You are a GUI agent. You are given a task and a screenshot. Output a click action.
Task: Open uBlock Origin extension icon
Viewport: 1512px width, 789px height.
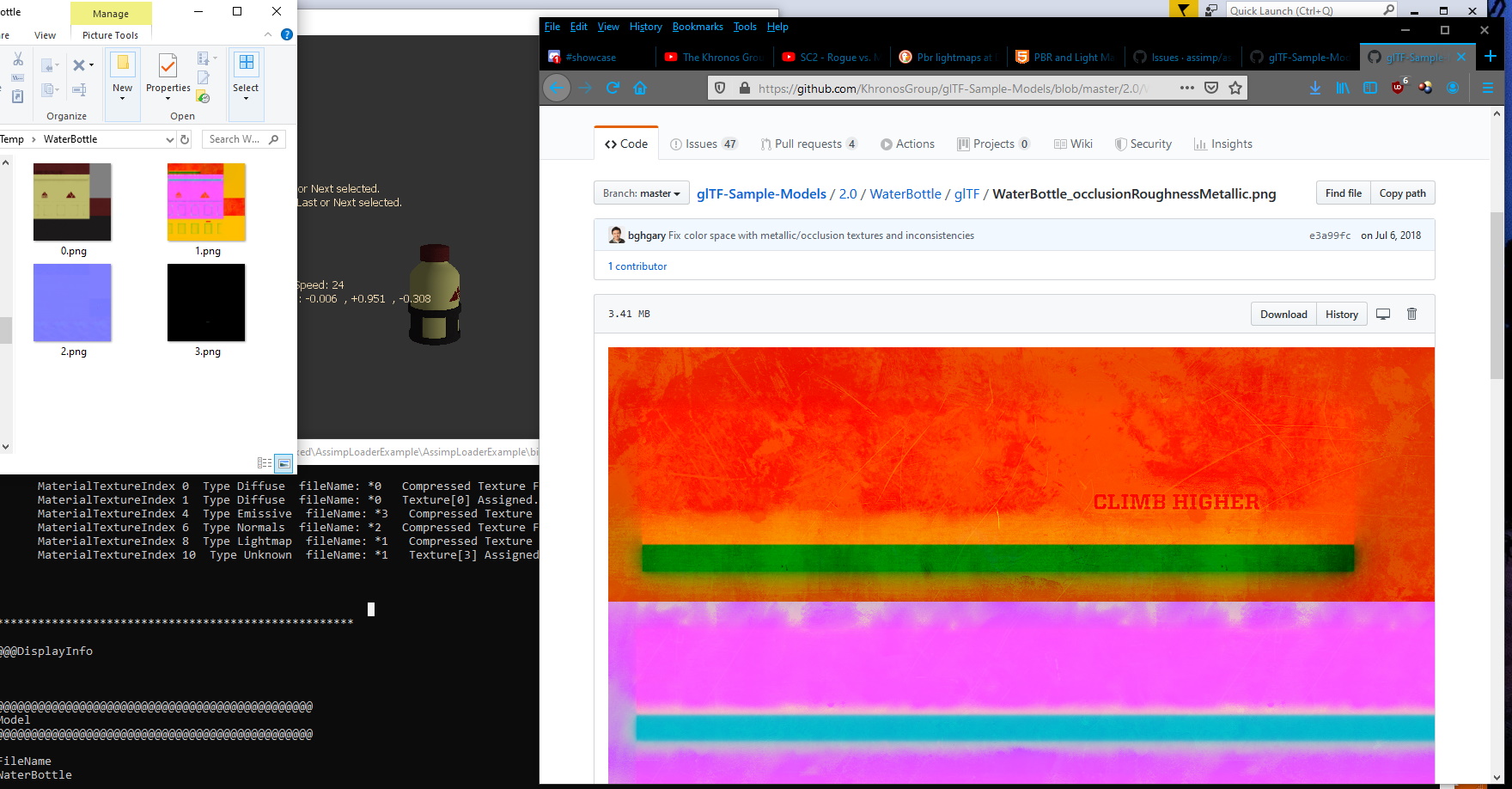(1398, 88)
